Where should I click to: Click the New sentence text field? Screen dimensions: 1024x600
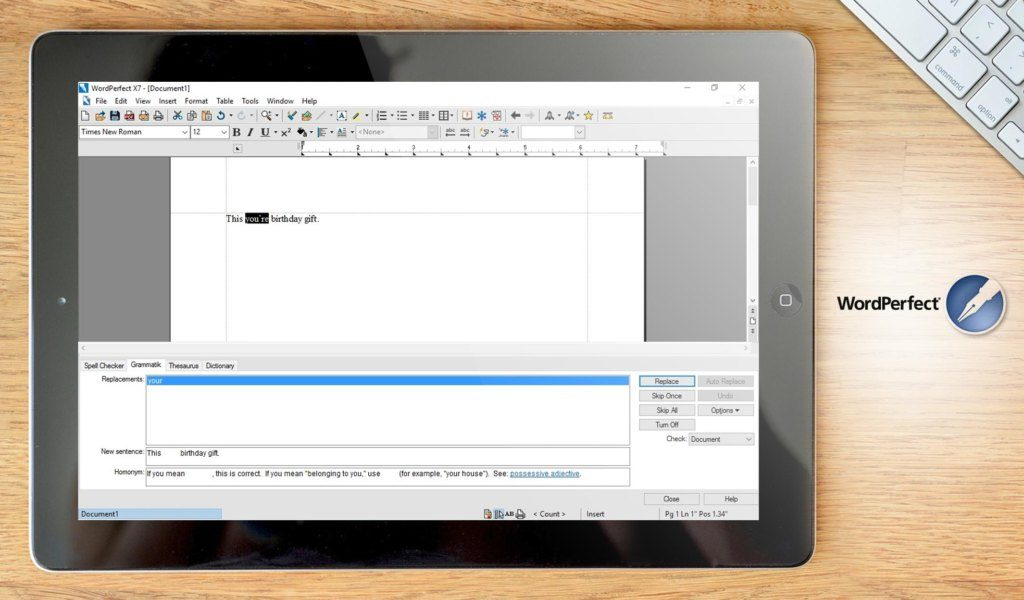coord(388,456)
